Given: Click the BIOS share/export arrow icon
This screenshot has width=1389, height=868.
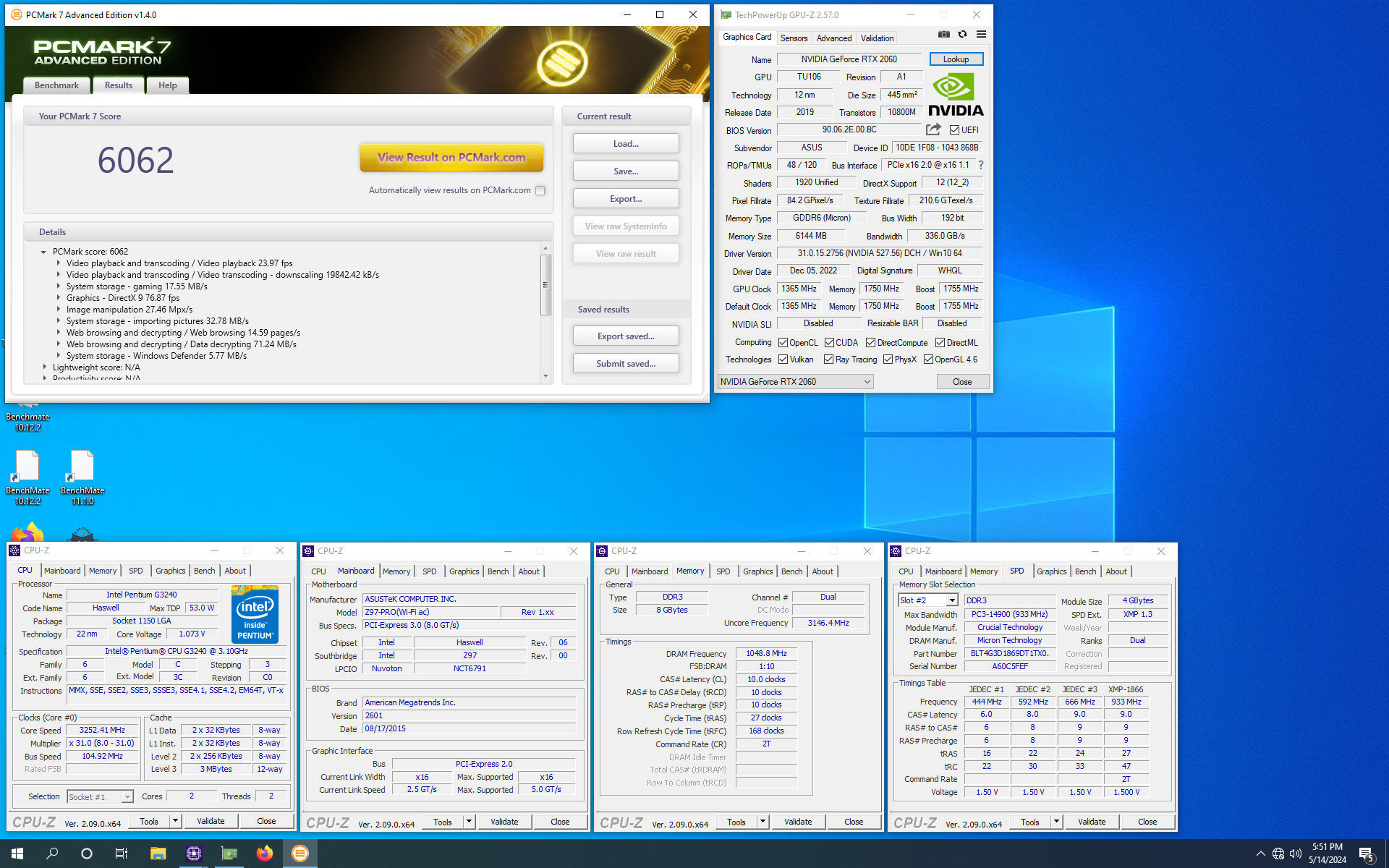Looking at the screenshot, I should pyautogui.click(x=933, y=129).
